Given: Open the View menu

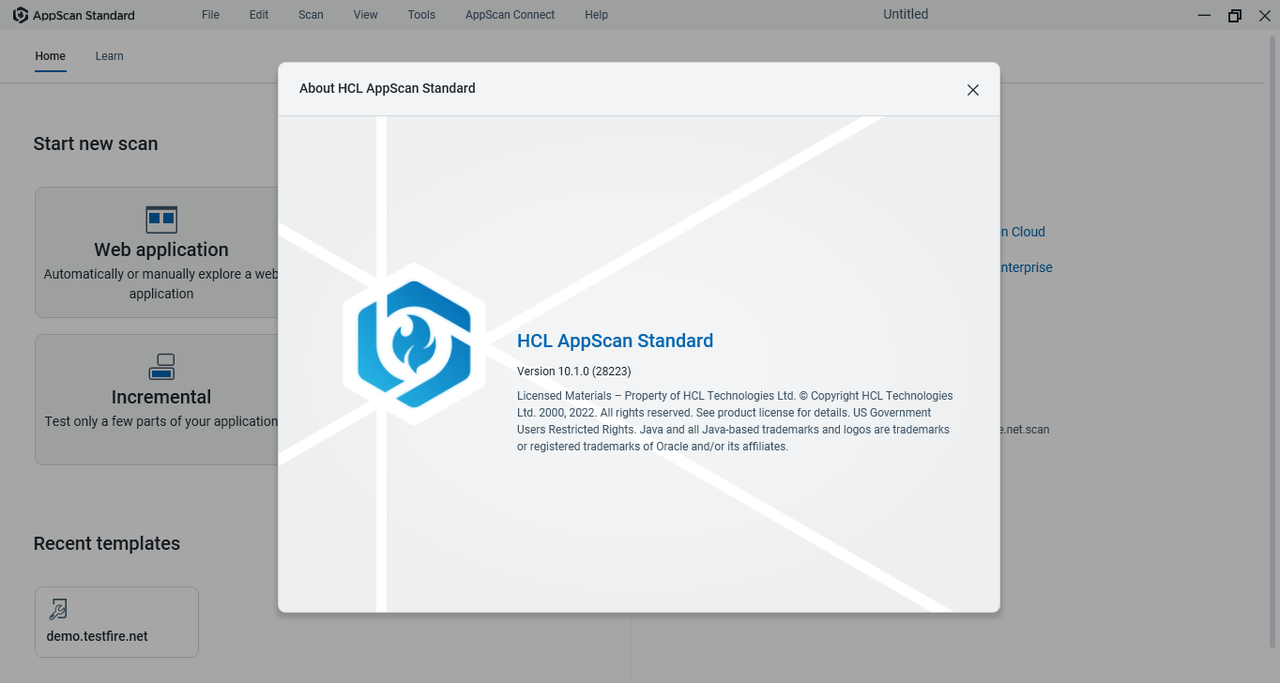Looking at the screenshot, I should (366, 15).
